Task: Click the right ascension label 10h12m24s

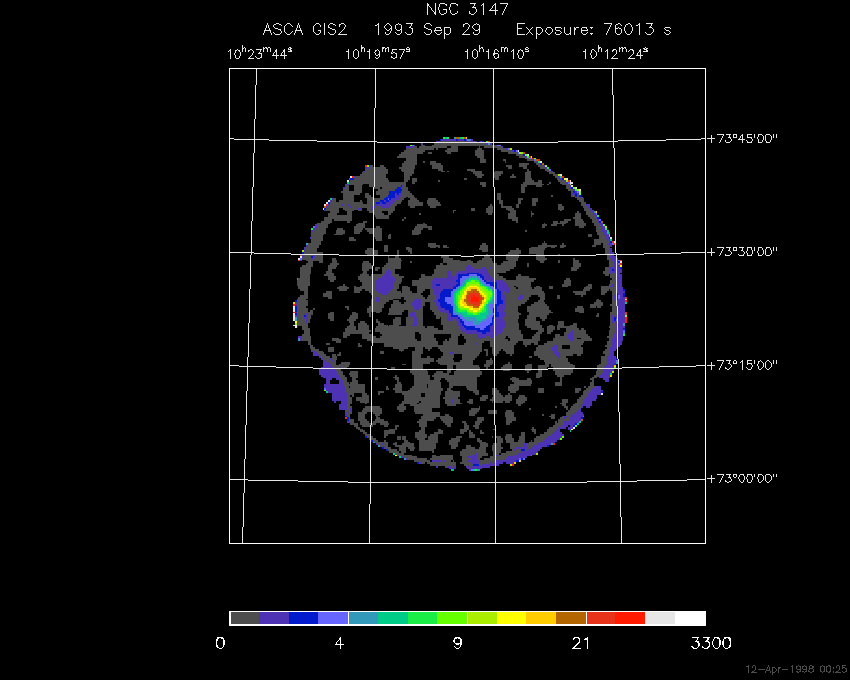Action: click(615, 54)
